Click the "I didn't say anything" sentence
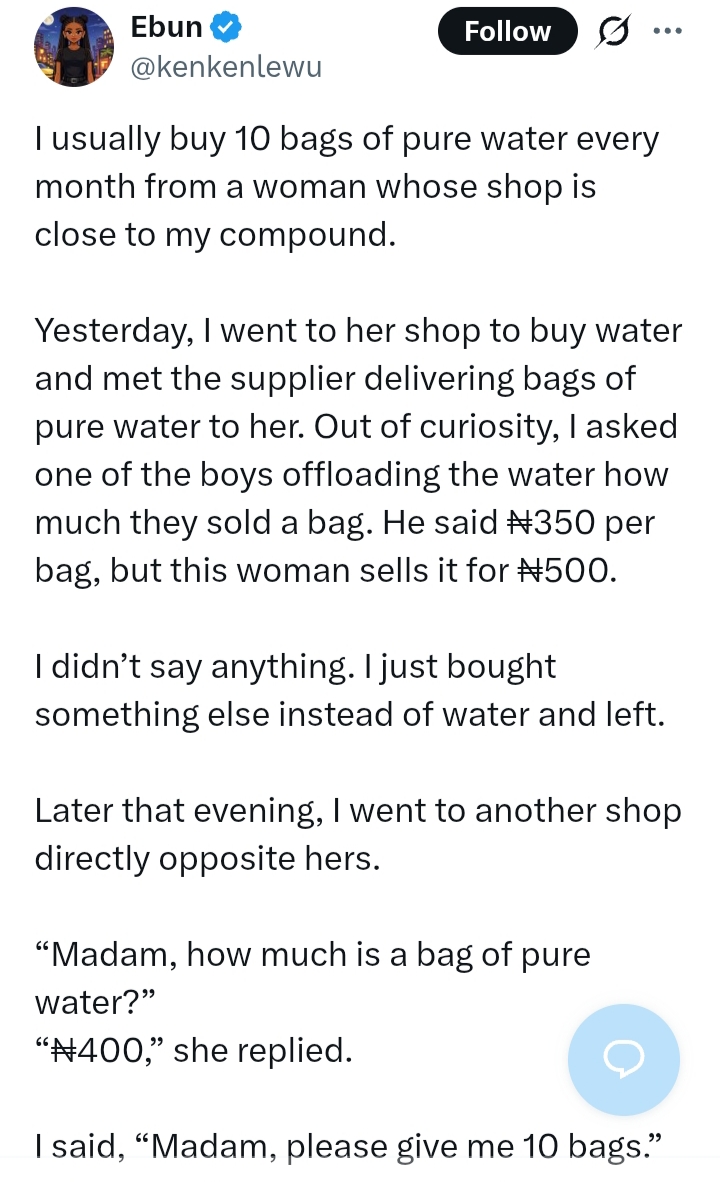Screen dimensions: 720x1182 [294, 666]
